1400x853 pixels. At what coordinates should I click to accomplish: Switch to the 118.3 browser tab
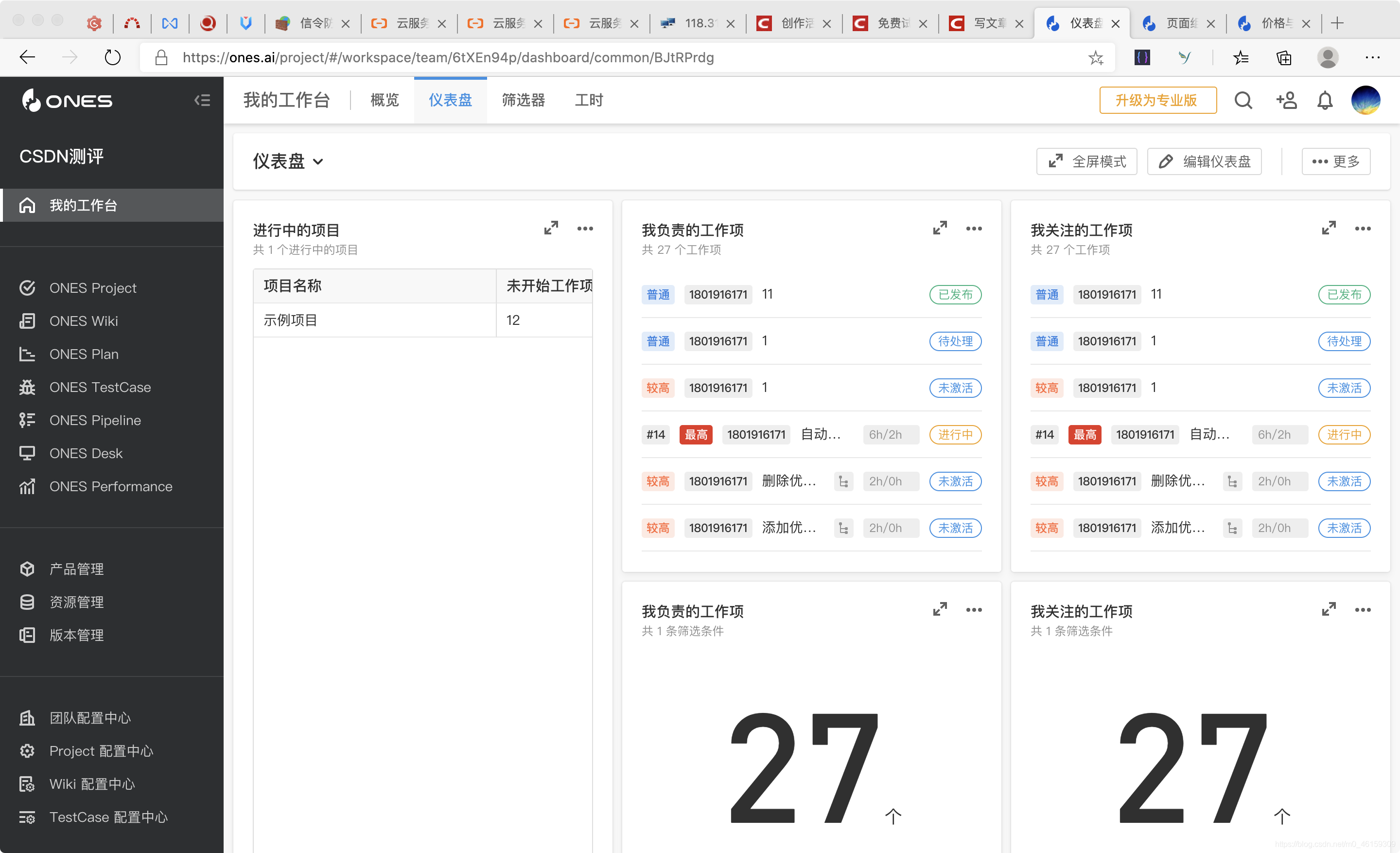(x=698, y=23)
